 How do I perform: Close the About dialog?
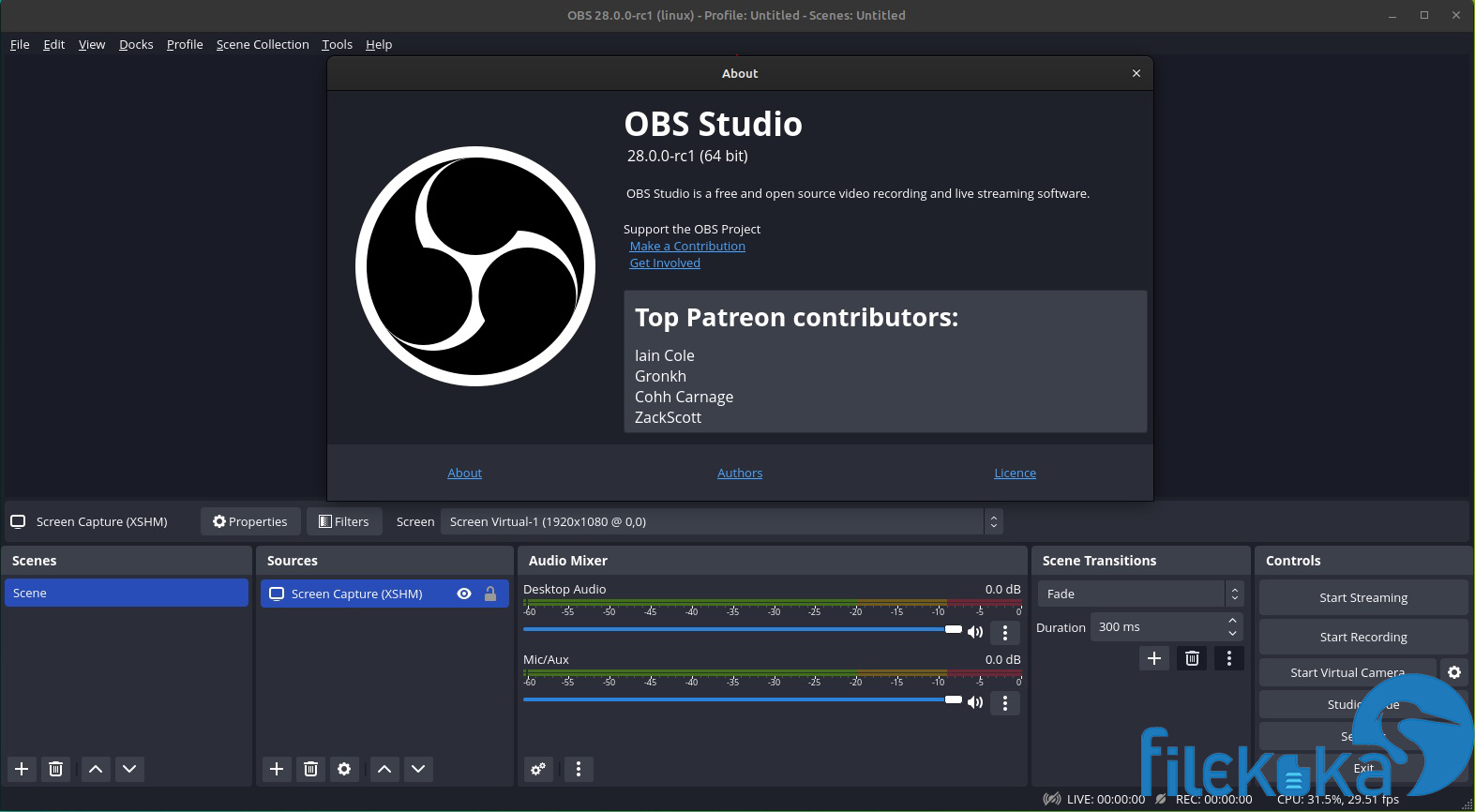1136,73
